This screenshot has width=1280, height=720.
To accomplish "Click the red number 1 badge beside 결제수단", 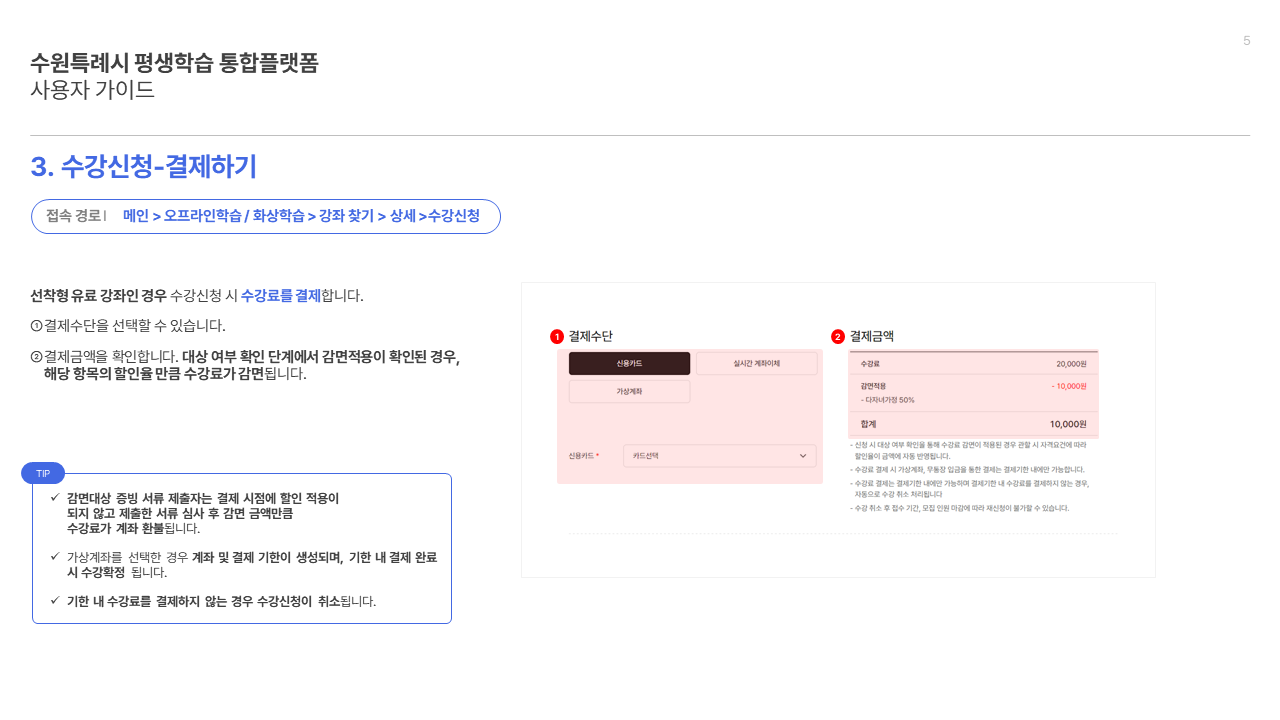I will pyautogui.click(x=557, y=337).
